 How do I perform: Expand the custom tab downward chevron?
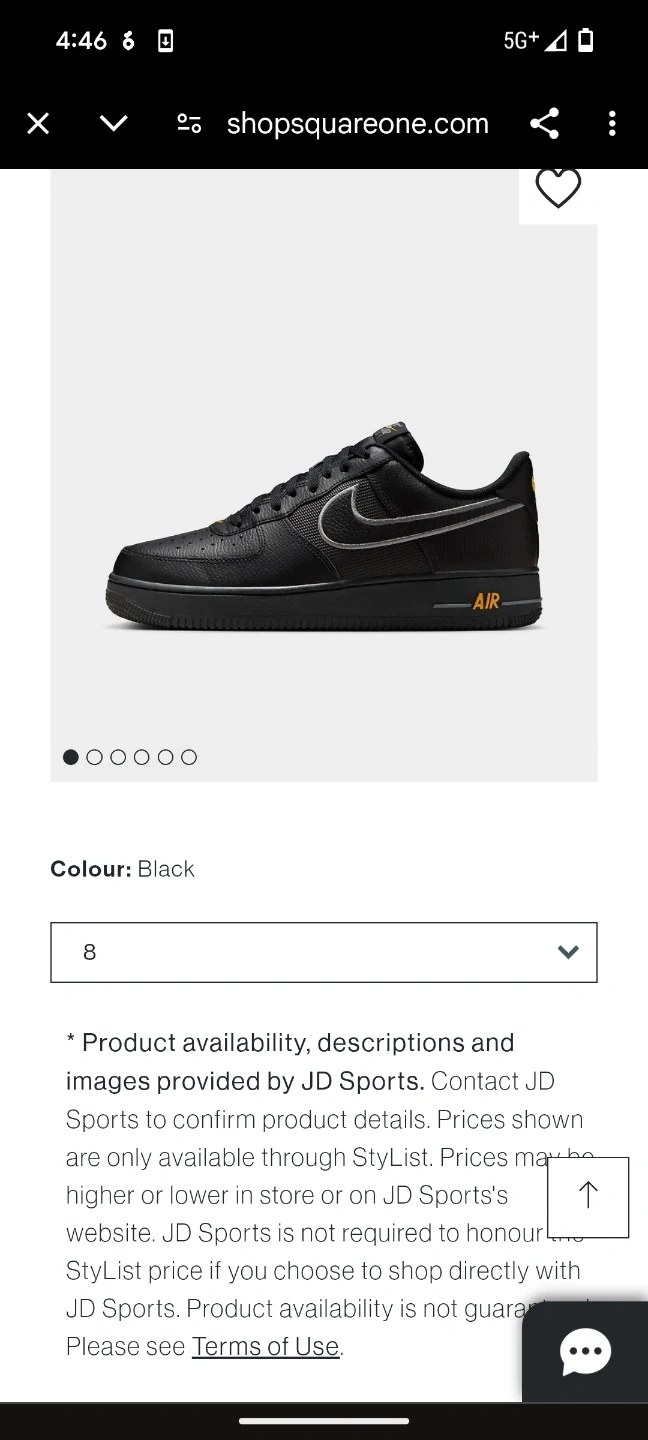click(114, 124)
